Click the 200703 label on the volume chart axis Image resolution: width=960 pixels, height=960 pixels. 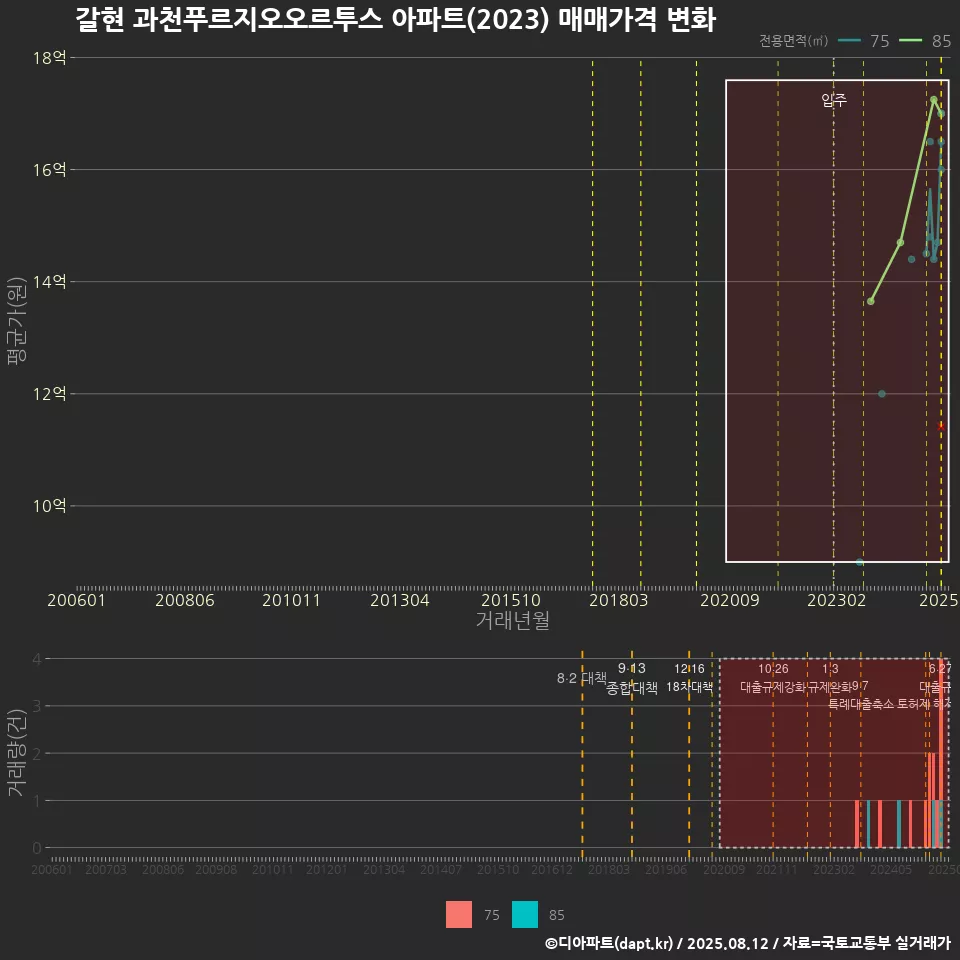106,869
